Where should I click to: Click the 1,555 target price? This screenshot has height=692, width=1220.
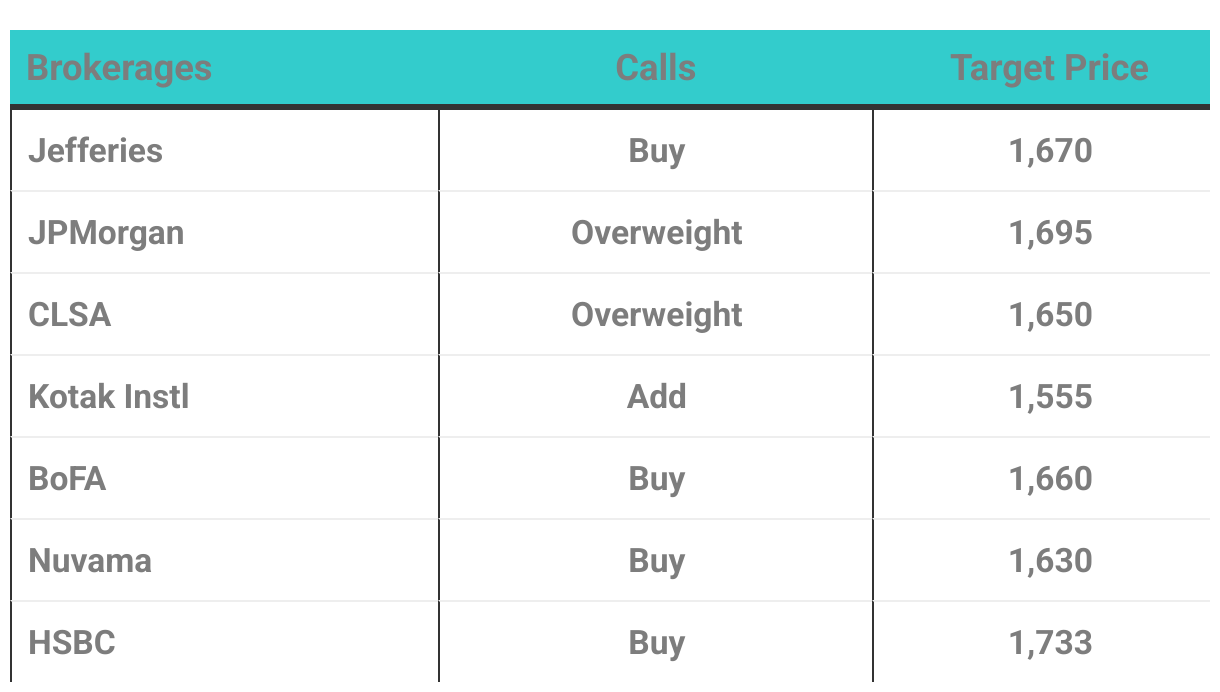[1050, 397]
